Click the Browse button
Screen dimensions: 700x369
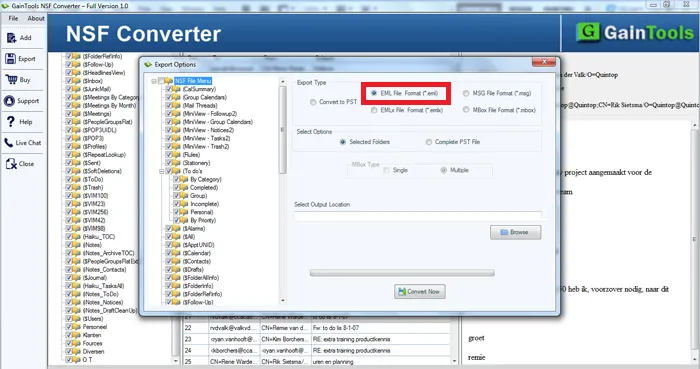515,232
